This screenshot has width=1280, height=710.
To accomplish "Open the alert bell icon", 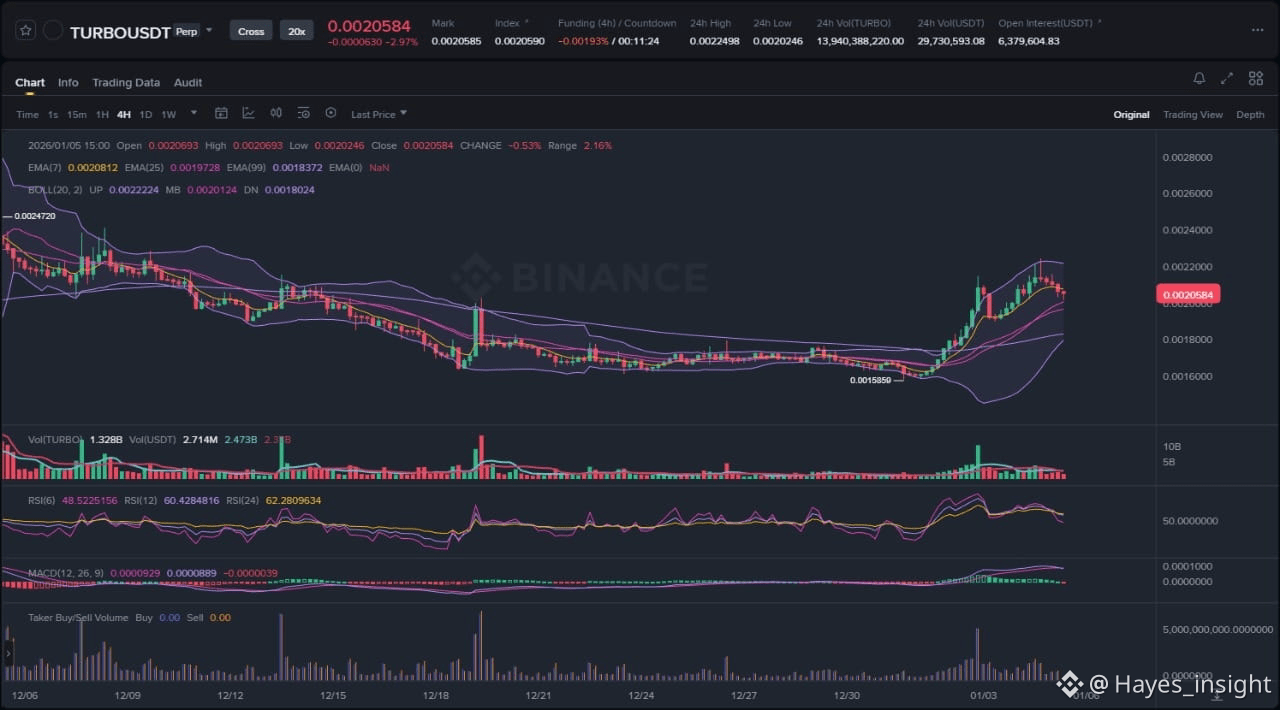I will tap(1199, 79).
